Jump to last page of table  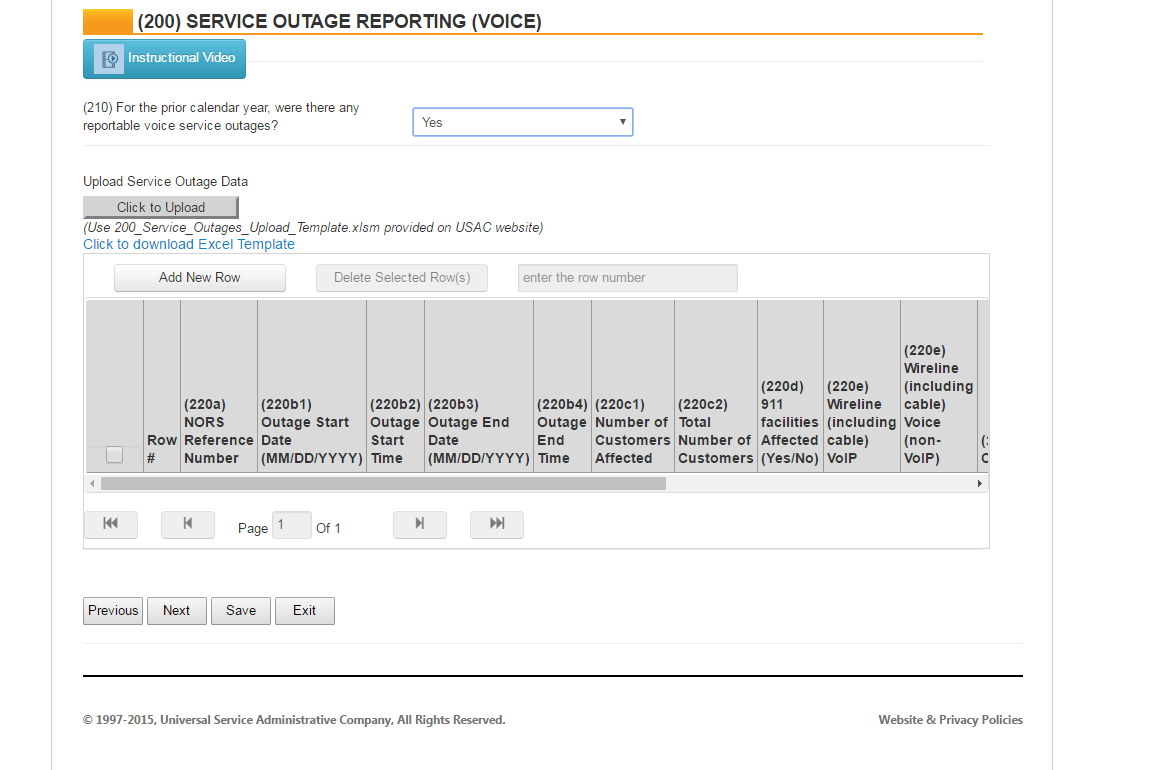(497, 524)
